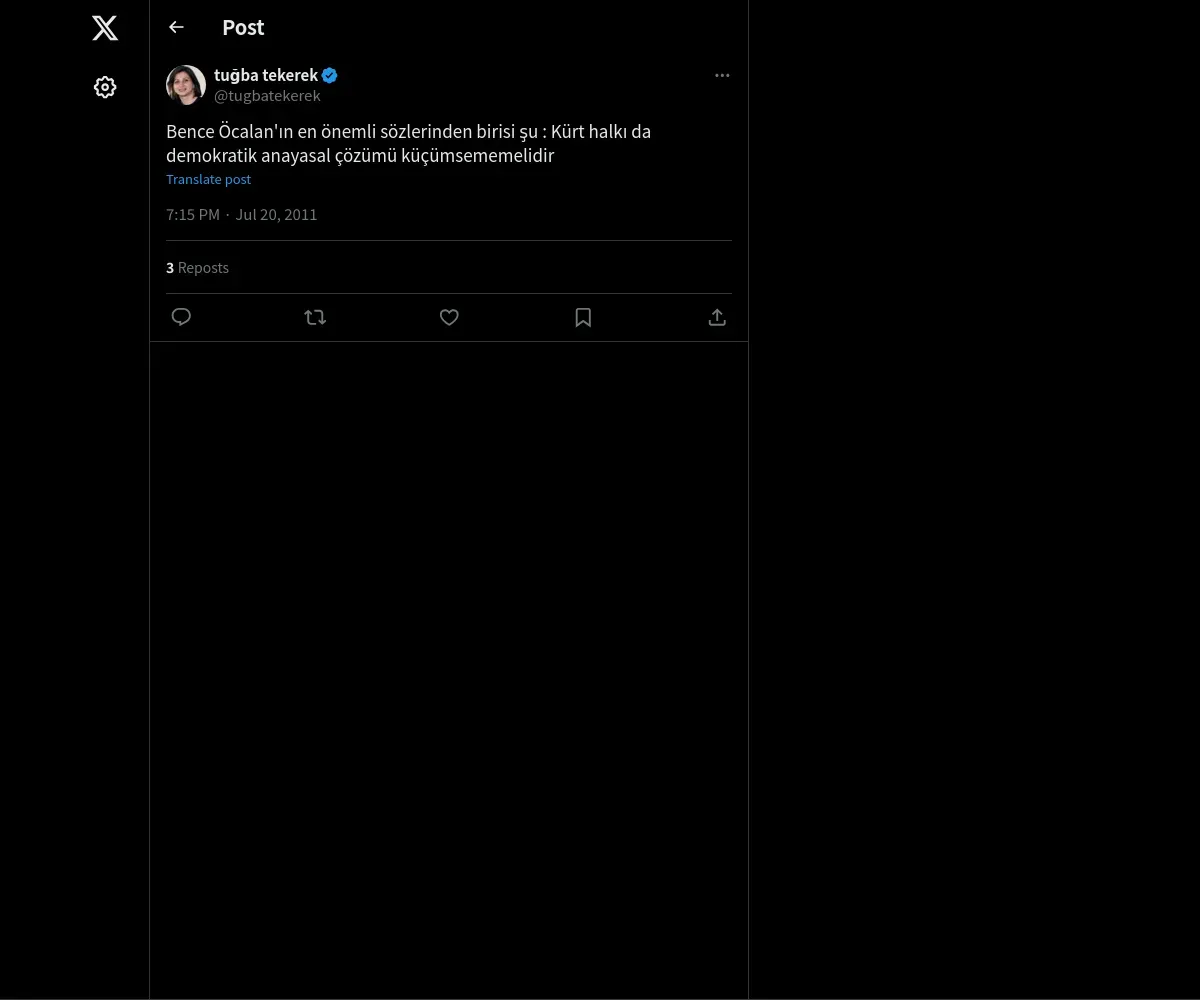Screen dimensions: 1200x1000
Task: Share the post using the upload icon
Action: [x=717, y=317]
